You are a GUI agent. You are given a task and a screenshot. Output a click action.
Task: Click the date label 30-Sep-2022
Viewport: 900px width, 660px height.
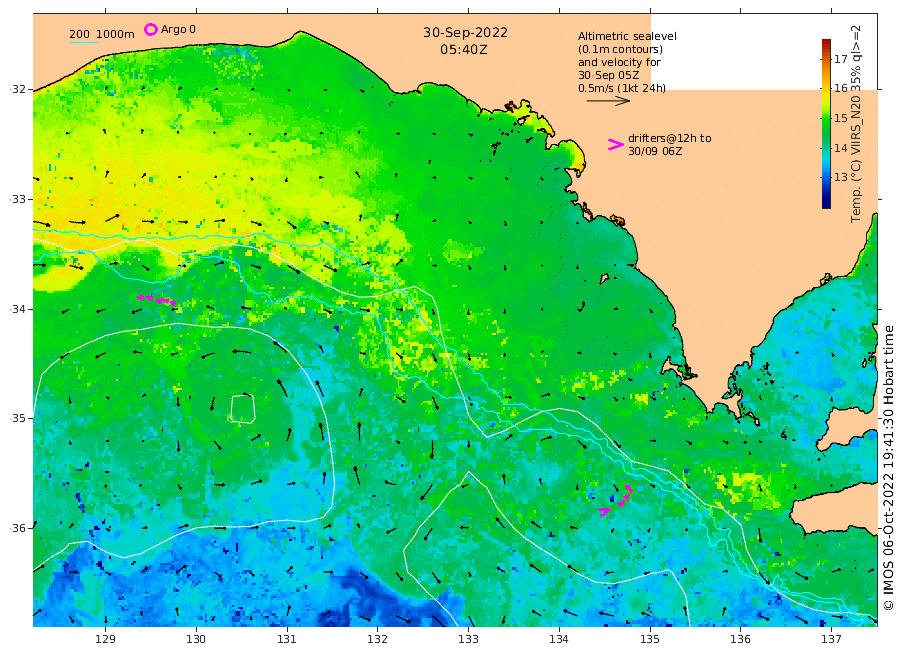tap(465, 33)
